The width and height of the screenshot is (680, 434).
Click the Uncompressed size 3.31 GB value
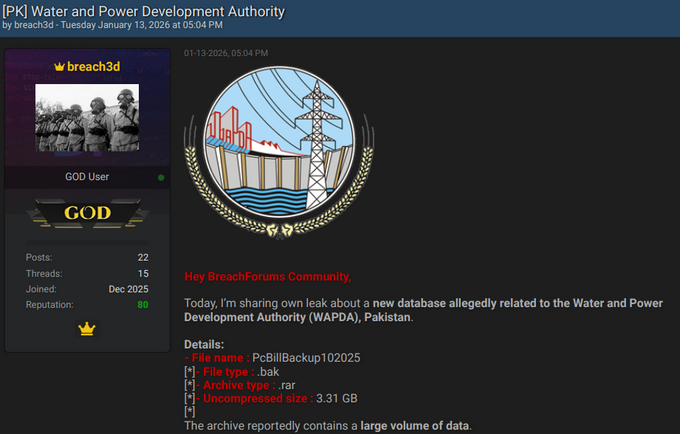(x=337, y=399)
